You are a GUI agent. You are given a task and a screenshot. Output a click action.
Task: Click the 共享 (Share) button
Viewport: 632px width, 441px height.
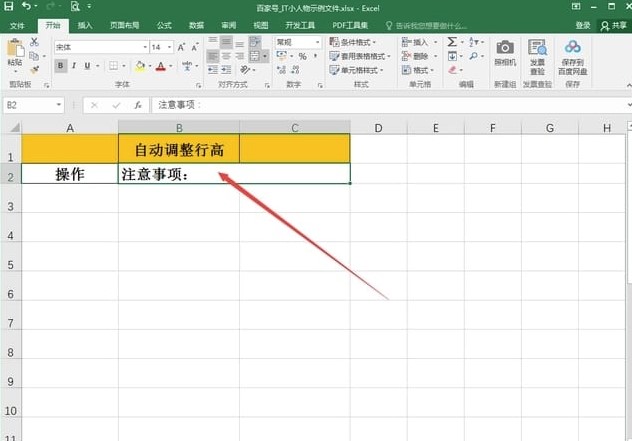pyautogui.click(x=615, y=25)
